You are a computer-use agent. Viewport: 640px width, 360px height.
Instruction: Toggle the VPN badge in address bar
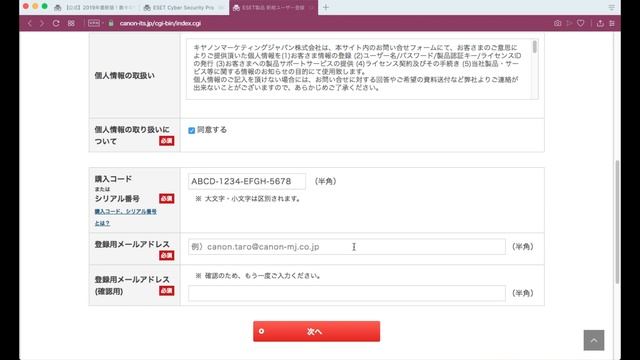click(x=94, y=23)
